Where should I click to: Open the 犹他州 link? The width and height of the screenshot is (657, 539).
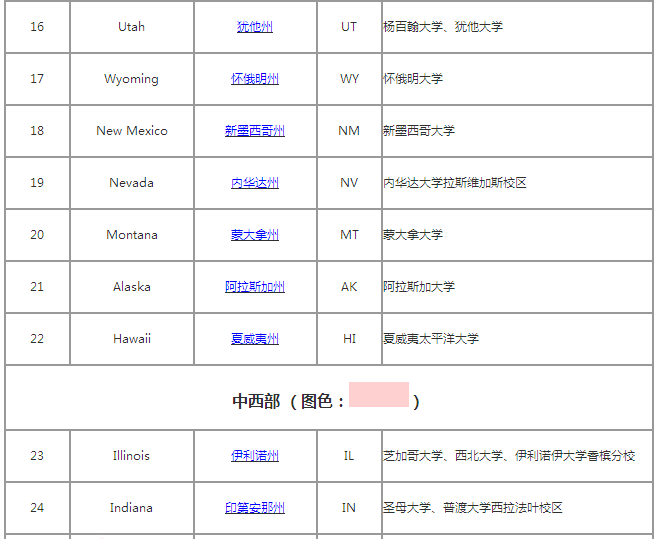point(254,27)
